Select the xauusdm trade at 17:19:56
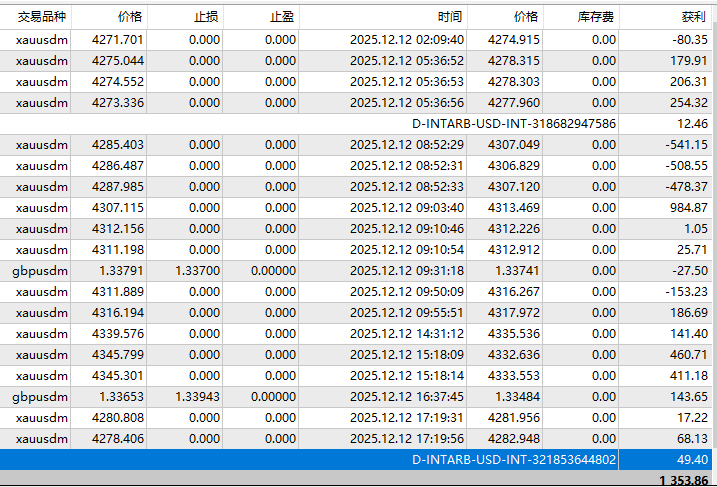This screenshot has width=717, height=487. coord(42,438)
